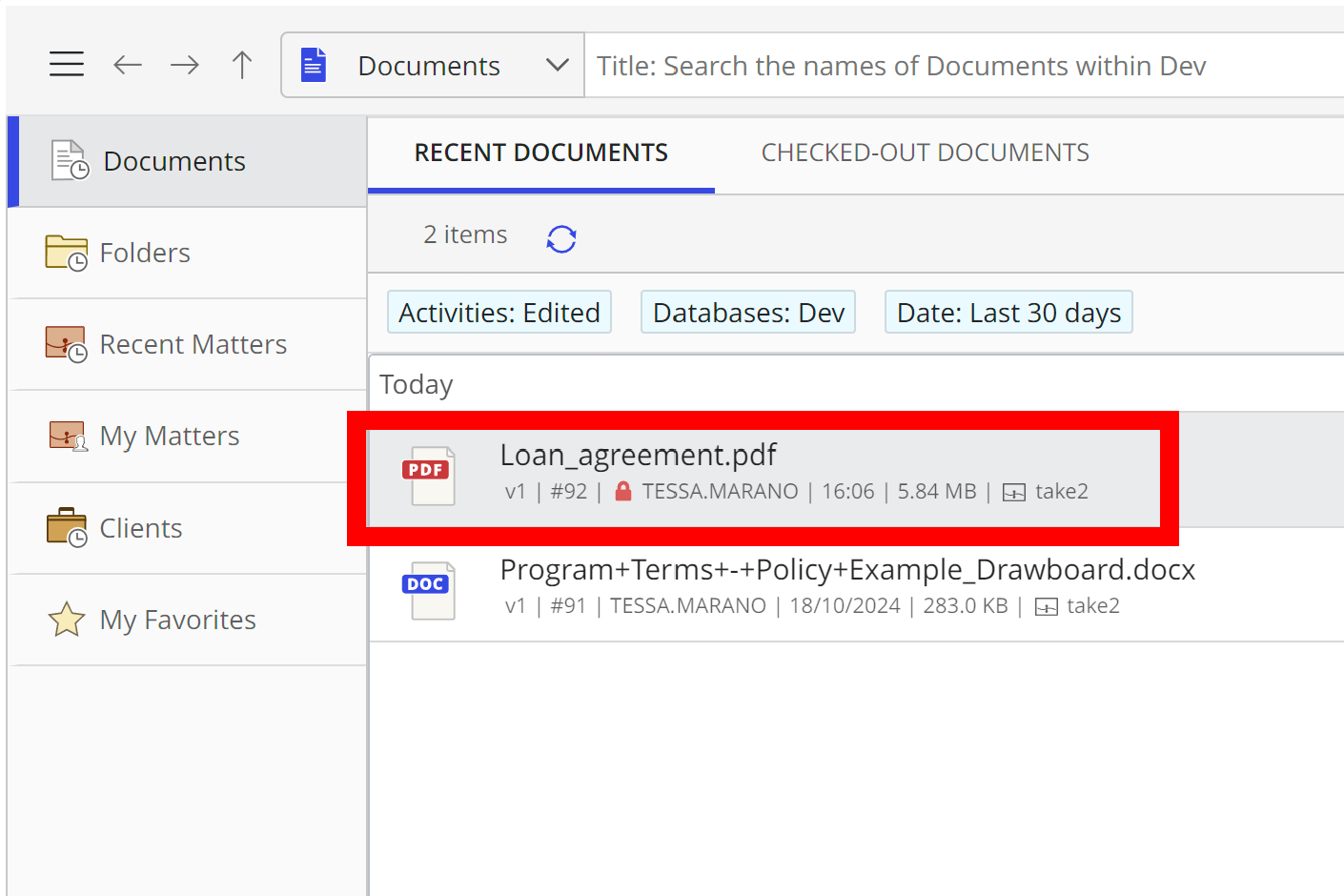
Task: Expand the Documents search scope dropdown
Action: pyautogui.click(x=557, y=64)
